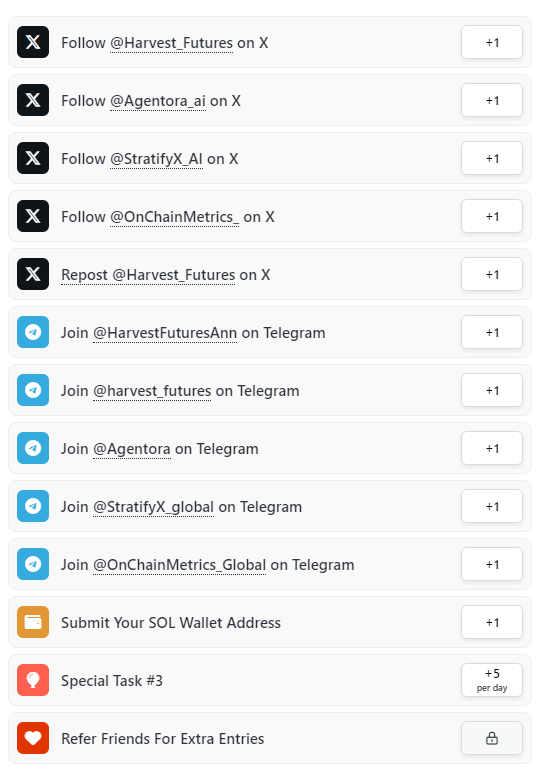540x770 pixels.
Task: Expand the Special Task #3 row
Action: [x=270, y=680]
